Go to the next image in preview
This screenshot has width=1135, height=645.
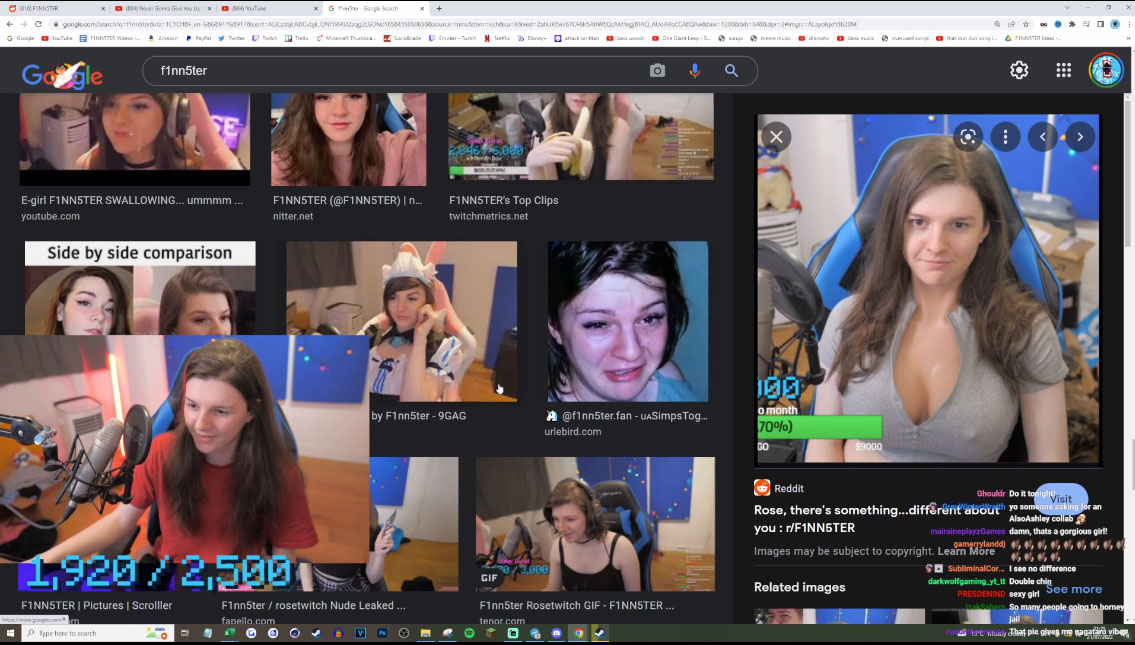tap(1080, 136)
